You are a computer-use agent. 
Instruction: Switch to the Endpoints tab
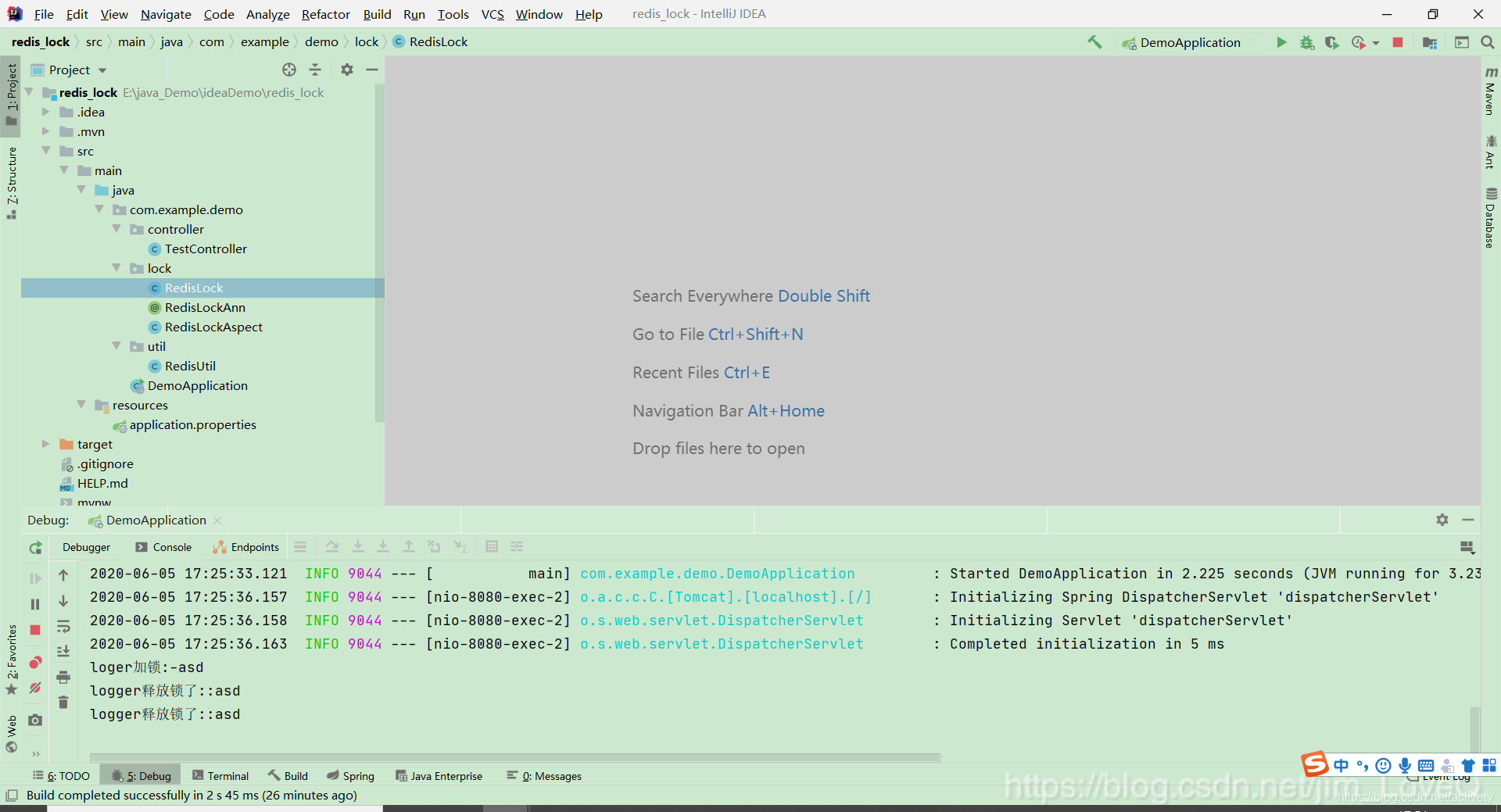click(x=246, y=547)
